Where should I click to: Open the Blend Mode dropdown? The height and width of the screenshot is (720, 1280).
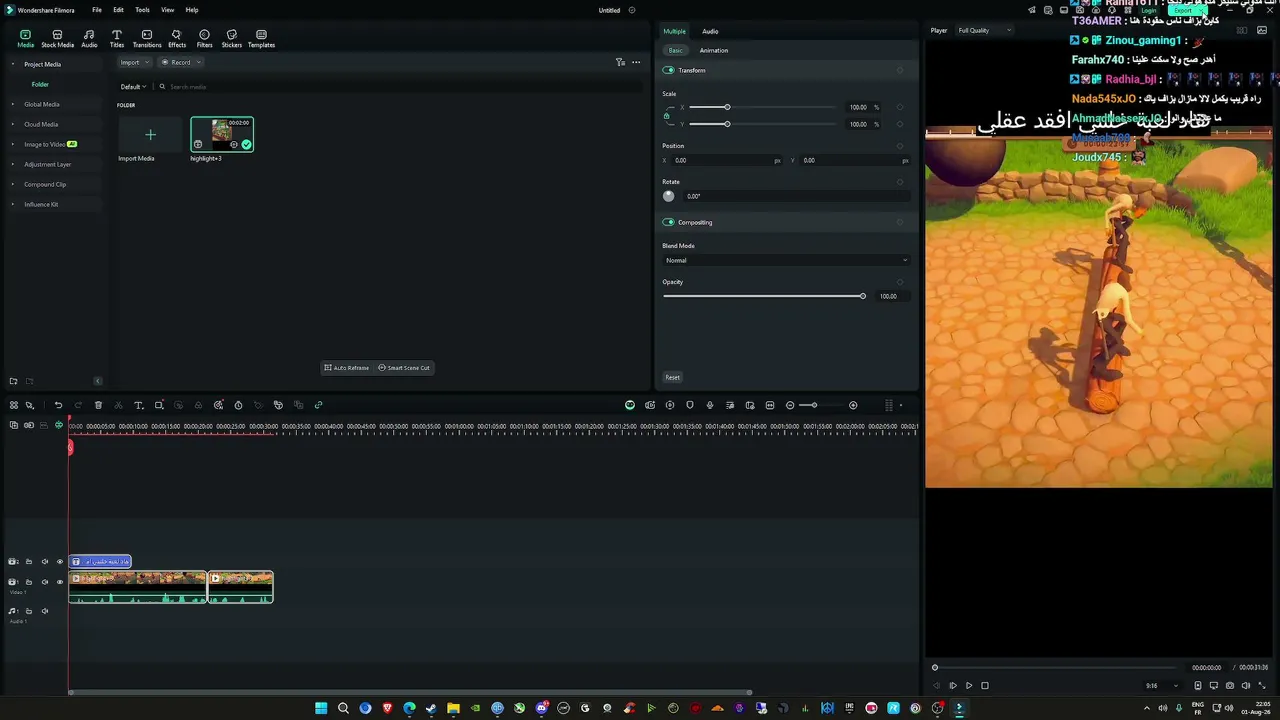point(786,260)
